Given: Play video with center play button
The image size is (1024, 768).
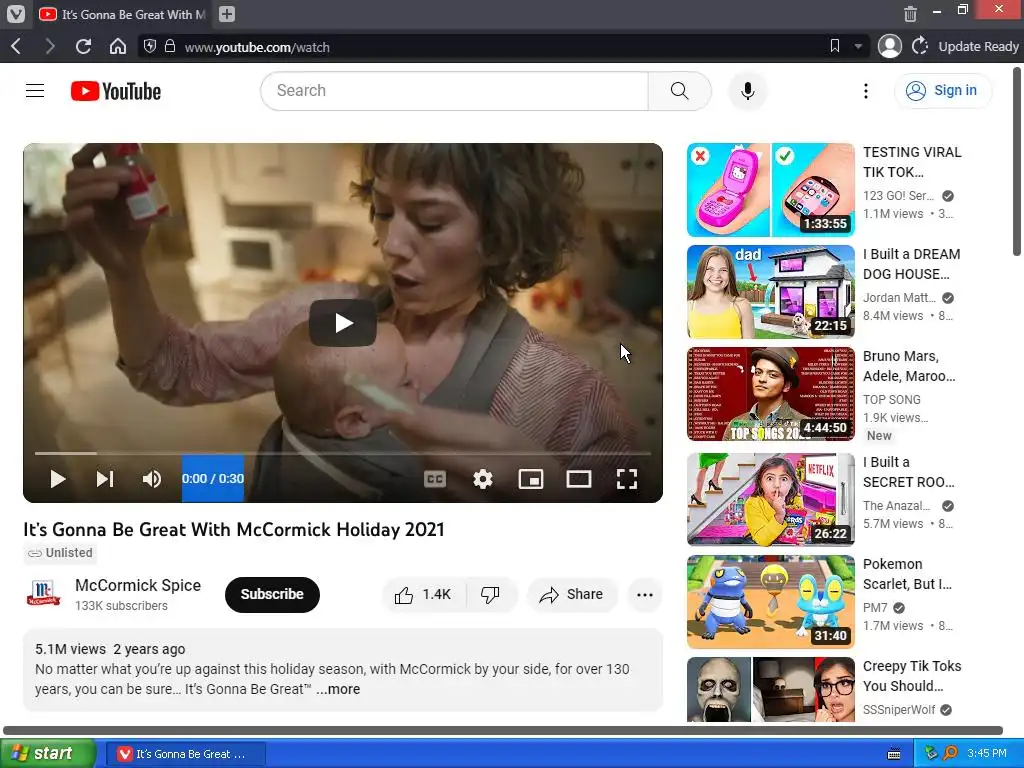Looking at the screenshot, I should point(343,323).
